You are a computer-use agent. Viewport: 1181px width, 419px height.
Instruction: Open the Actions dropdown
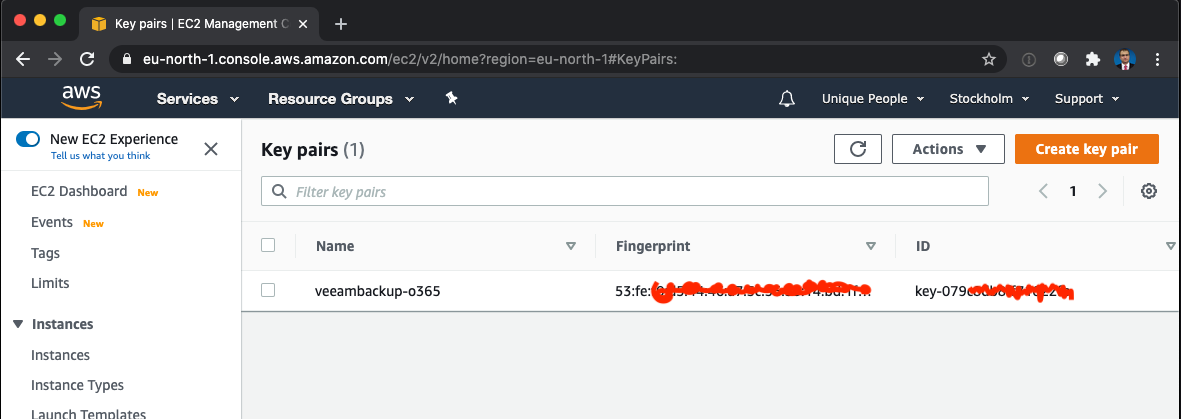tap(948, 149)
